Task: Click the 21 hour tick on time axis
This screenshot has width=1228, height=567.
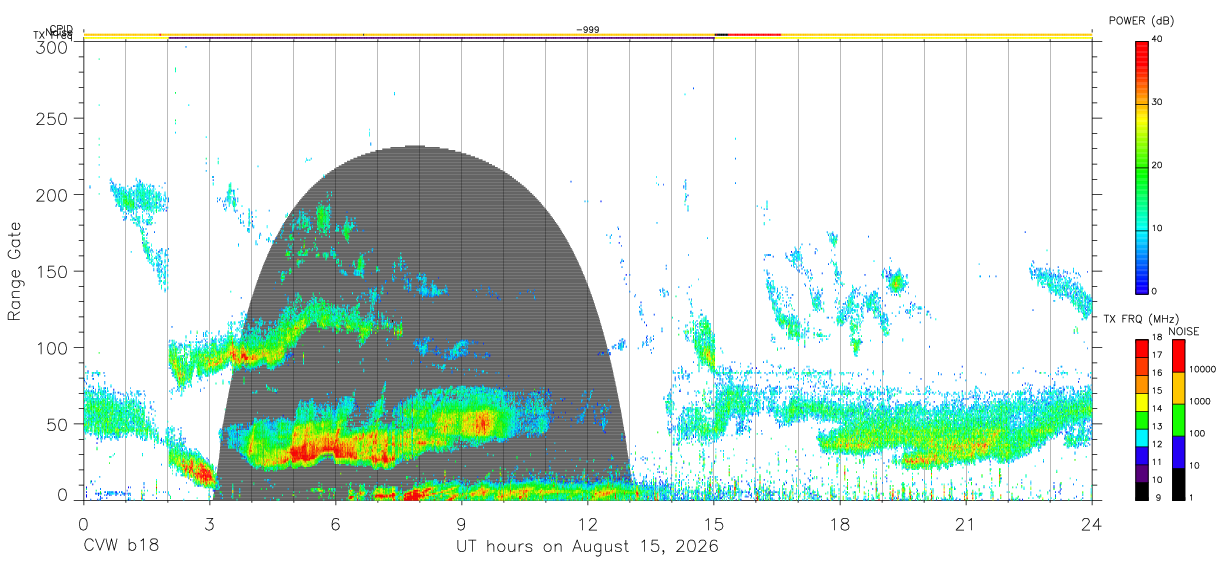Action: [966, 524]
